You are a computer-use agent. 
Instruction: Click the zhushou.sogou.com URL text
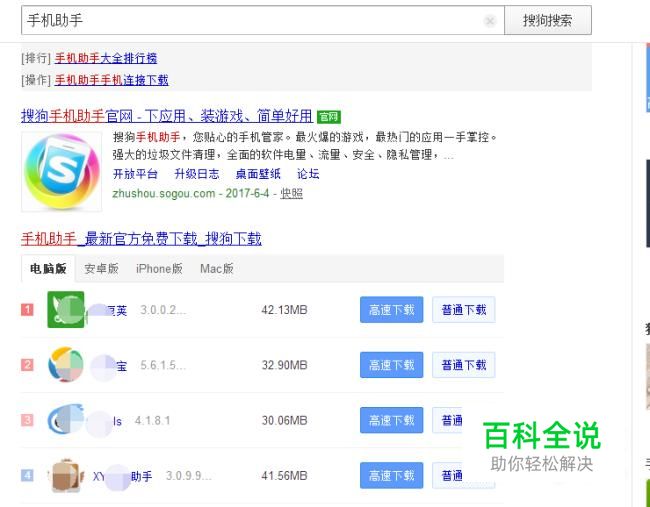point(164,194)
